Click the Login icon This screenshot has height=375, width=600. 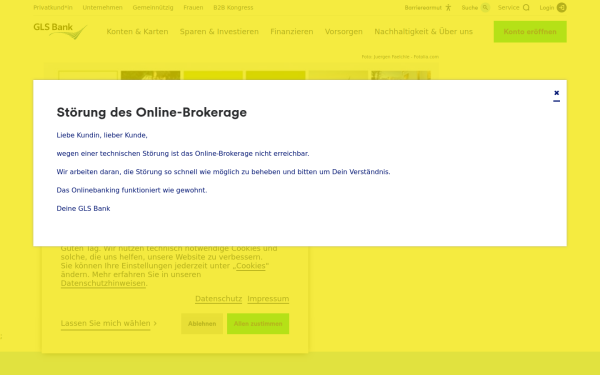[561, 8]
